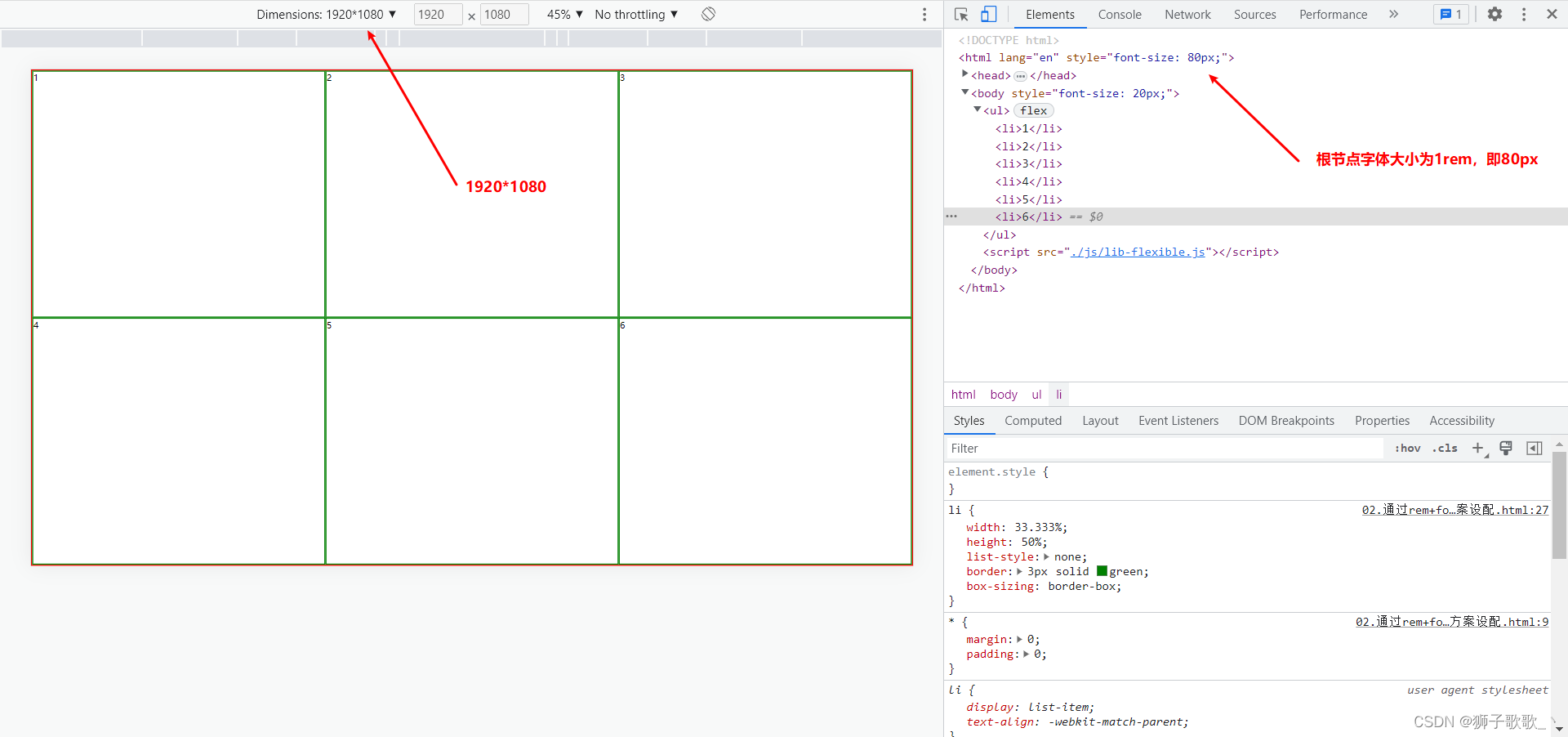Switch to the Computed pane

click(1033, 421)
